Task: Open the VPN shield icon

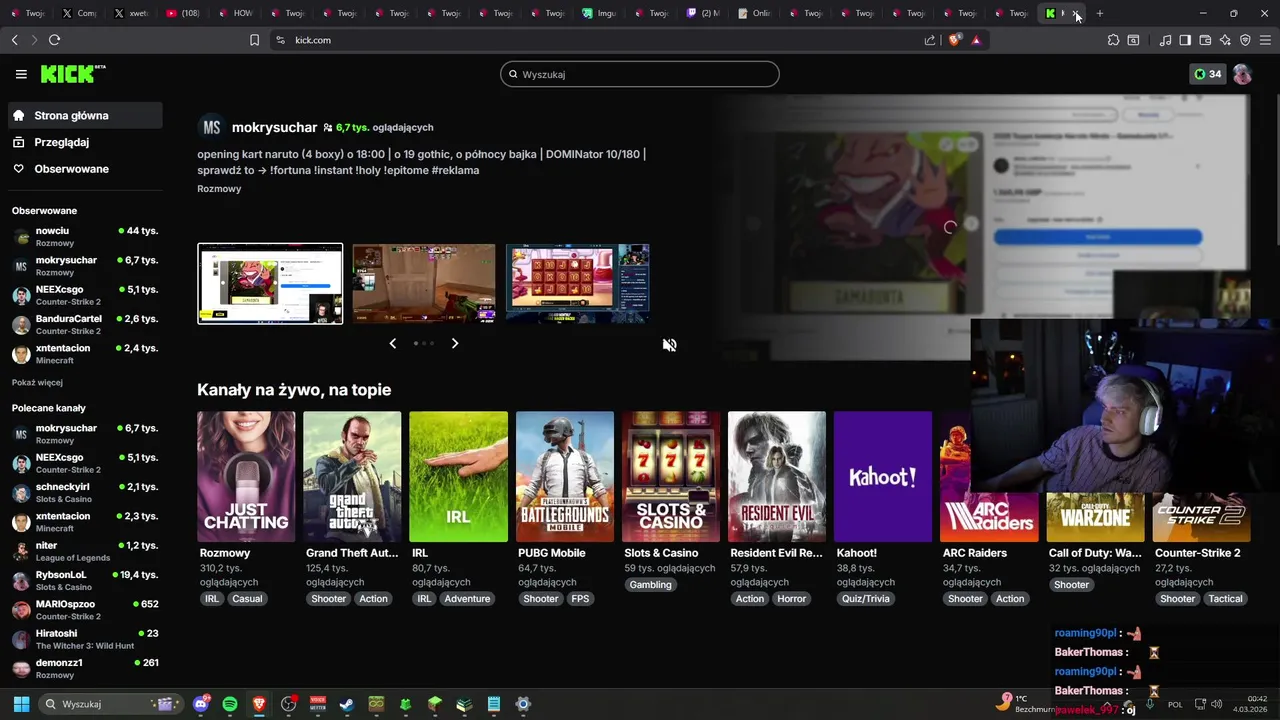Action: (x=1245, y=40)
